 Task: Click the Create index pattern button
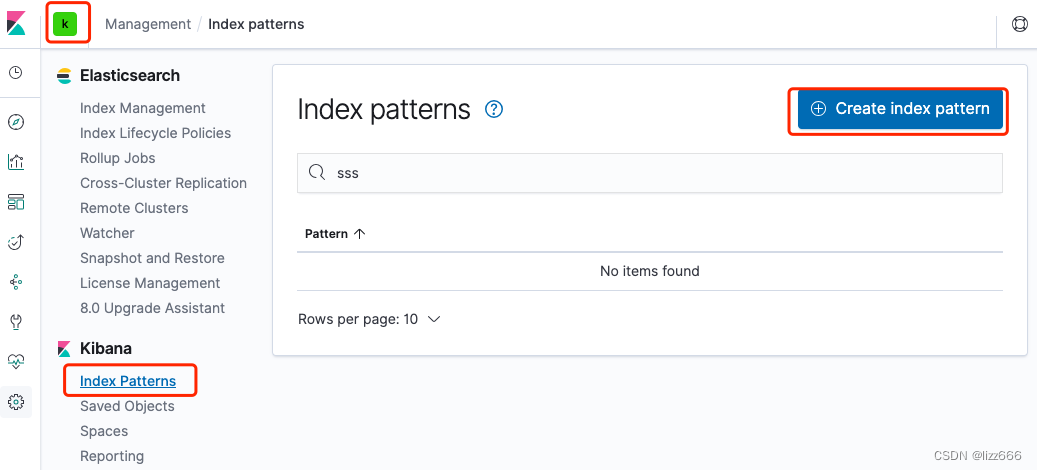900,109
